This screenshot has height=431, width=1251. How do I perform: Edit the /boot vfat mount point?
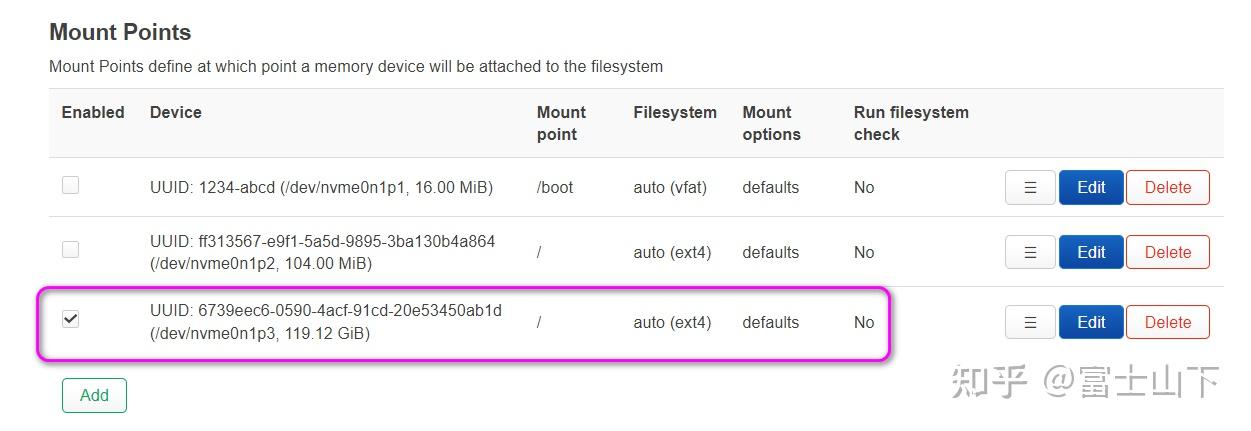coord(1091,187)
